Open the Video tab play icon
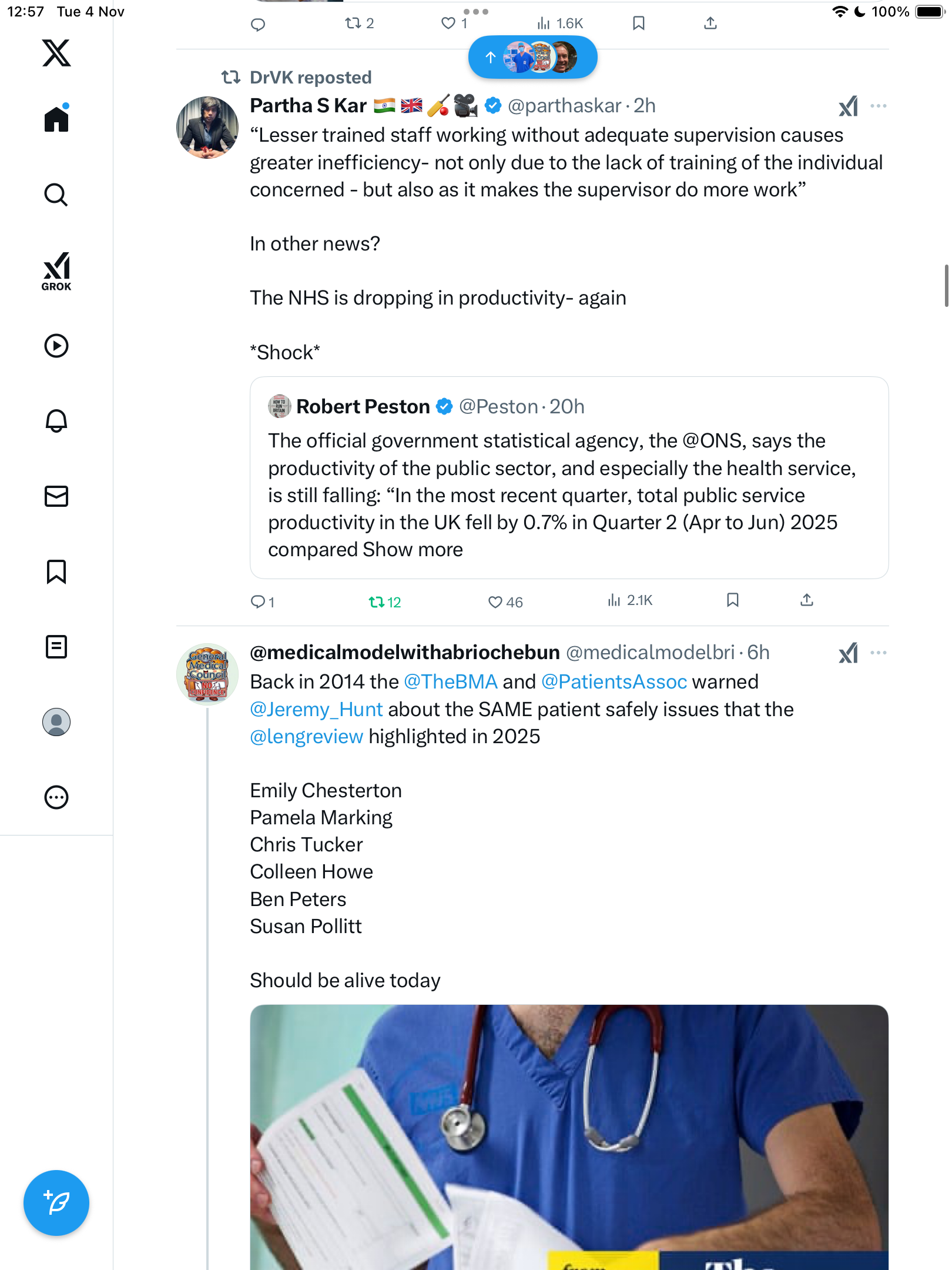952x1270 pixels. tap(56, 346)
